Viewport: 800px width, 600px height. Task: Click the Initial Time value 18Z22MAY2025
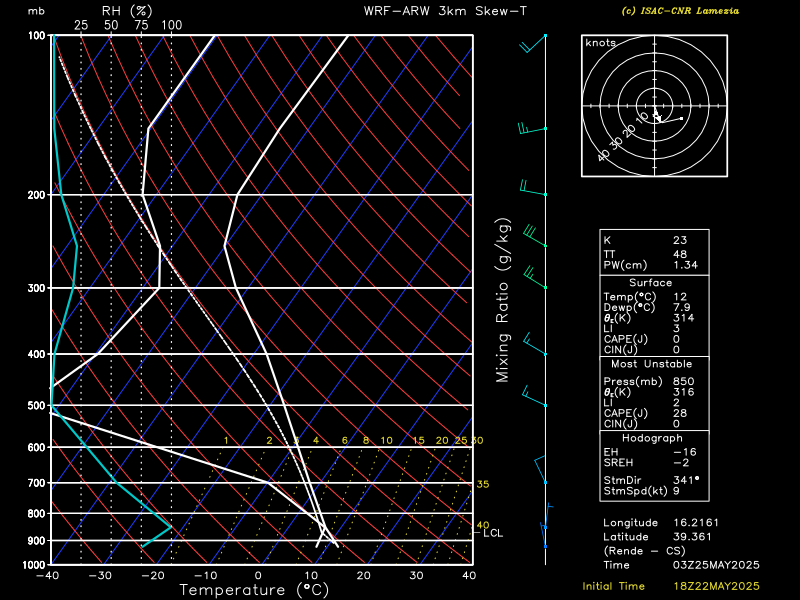click(716, 586)
